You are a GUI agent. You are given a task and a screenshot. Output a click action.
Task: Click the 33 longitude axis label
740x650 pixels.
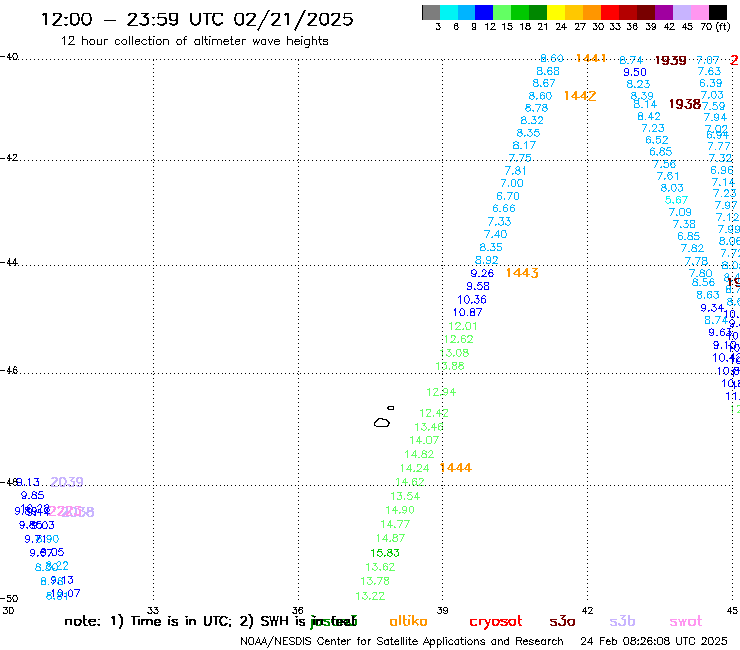tap(153, 610)
